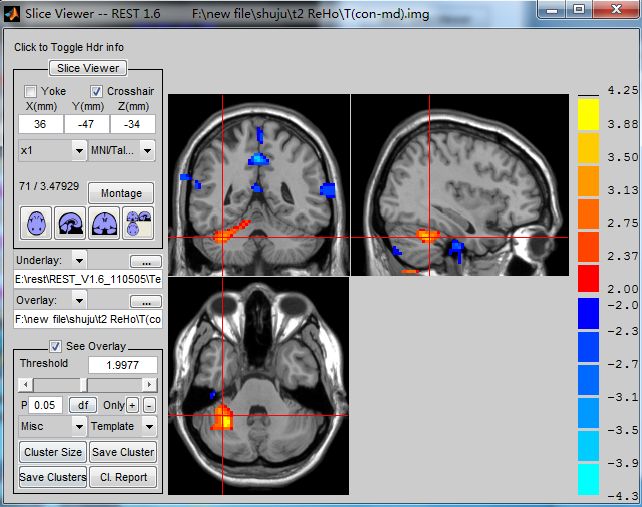642x507 pixels.
Task: Click the Y(mm) coordinate field
Action: click(x=86, y=124)
